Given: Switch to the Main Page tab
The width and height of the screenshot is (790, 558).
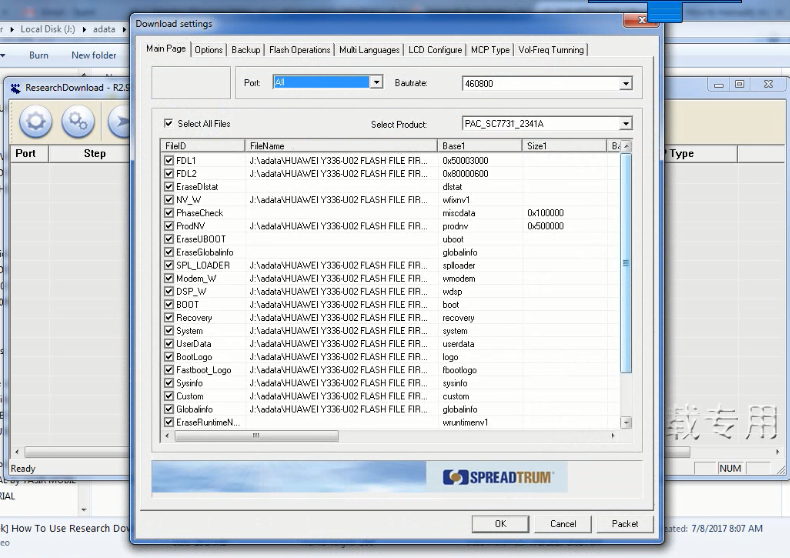Looking at the screenshot, I should 166,49.
